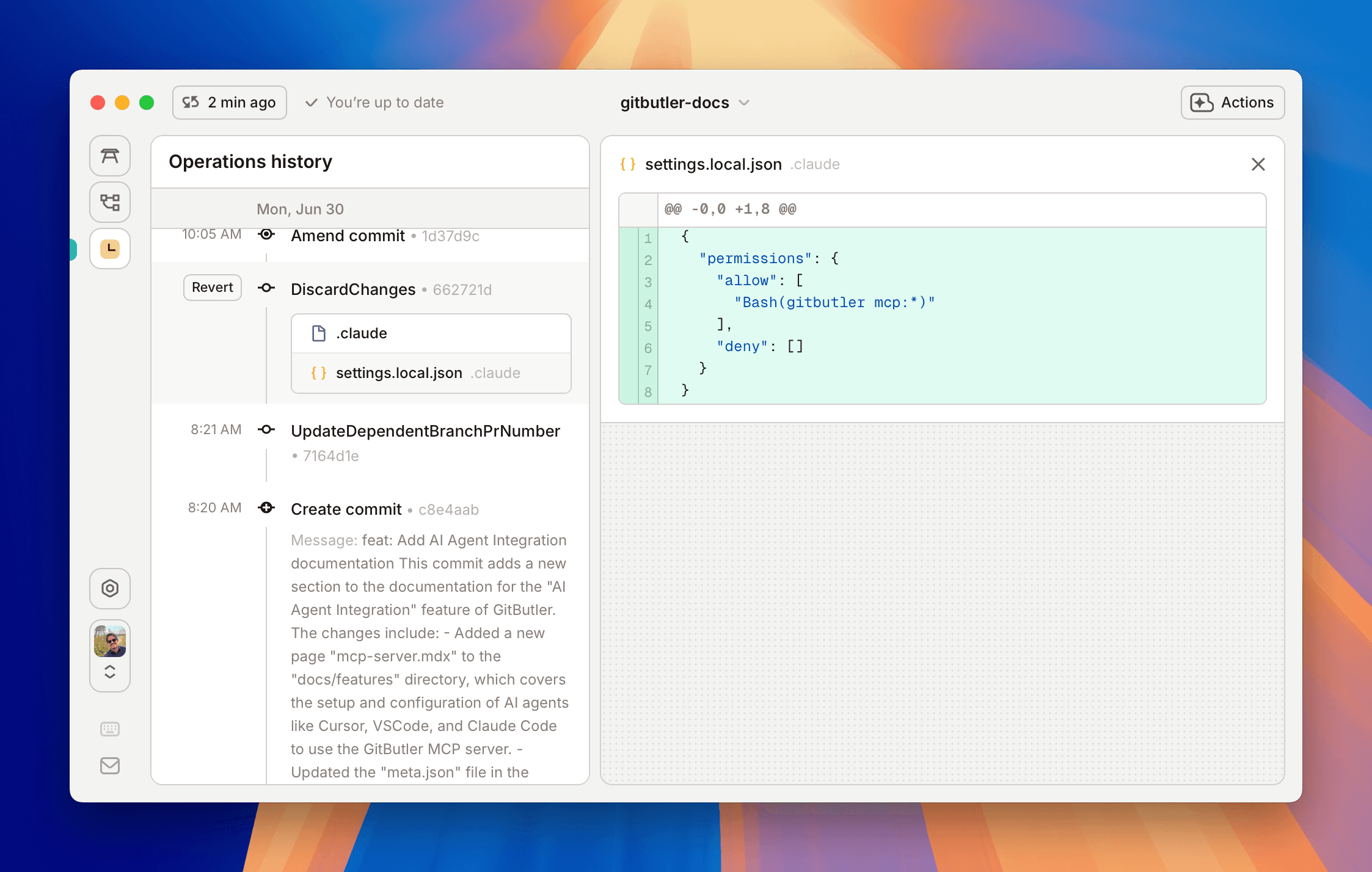Click line 4 in the diff gutter
1372x872 pixels.
click(648, 303)
